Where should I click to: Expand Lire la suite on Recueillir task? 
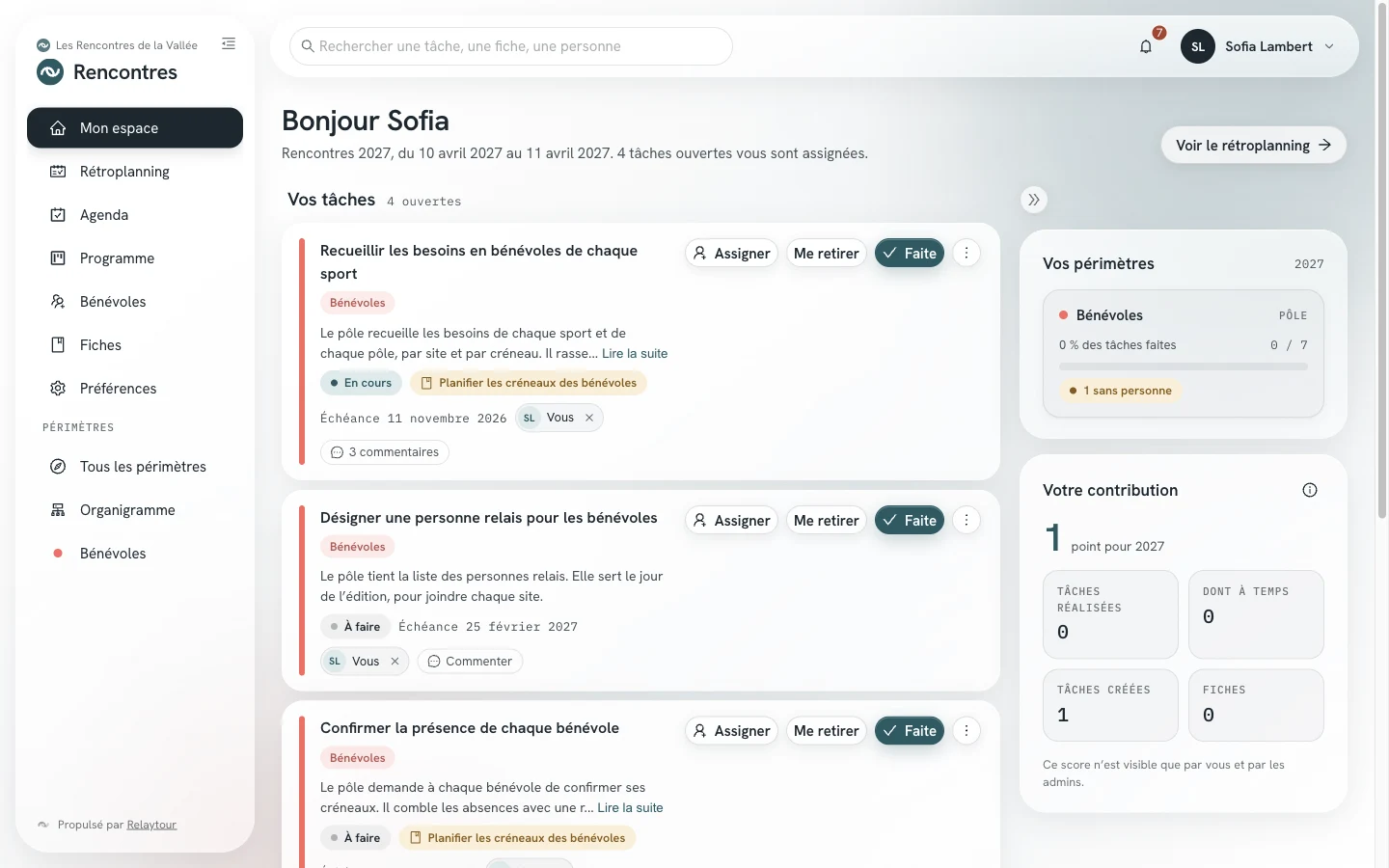click(635, 354)
